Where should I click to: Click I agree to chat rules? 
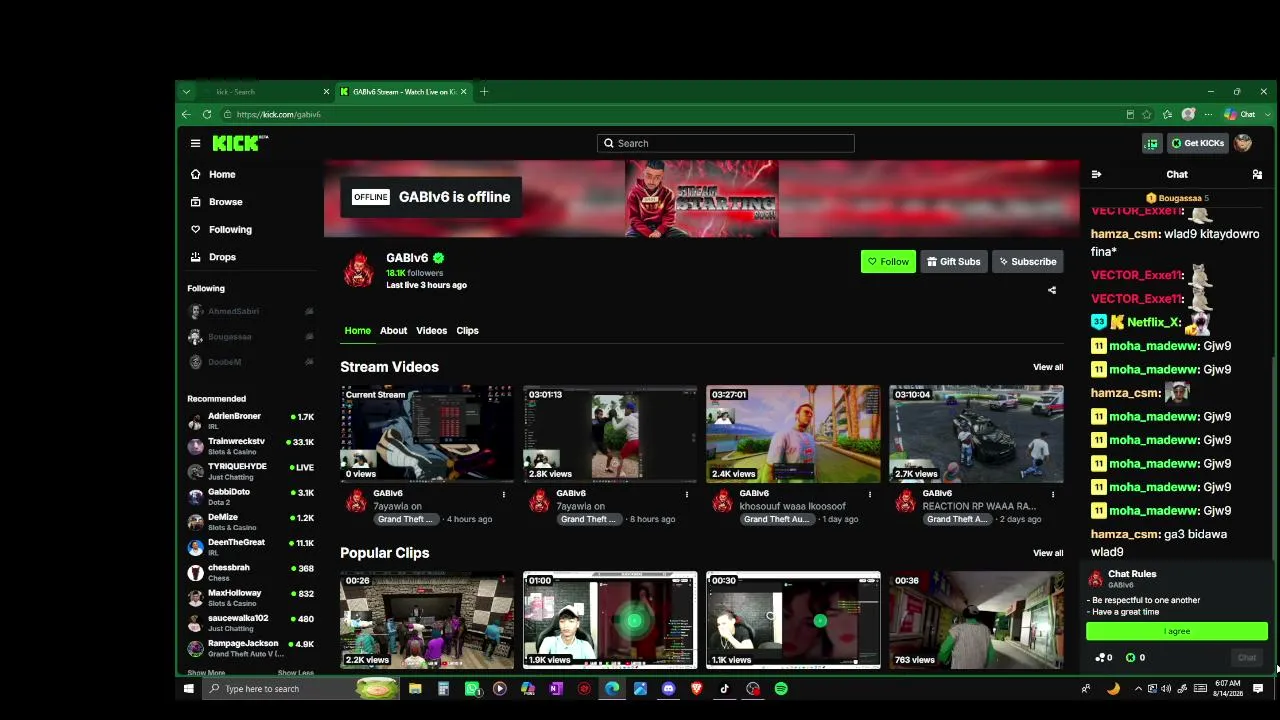coord(1177,631)
